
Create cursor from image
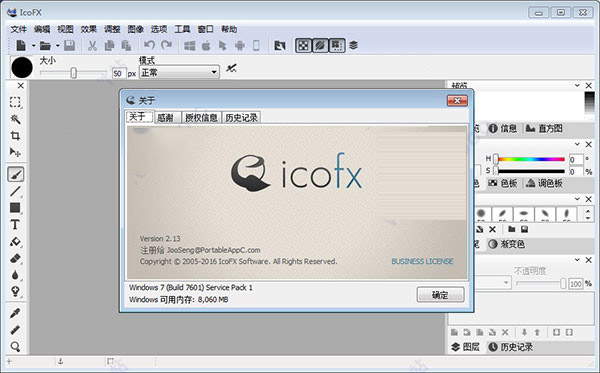(x=223, y=46)
